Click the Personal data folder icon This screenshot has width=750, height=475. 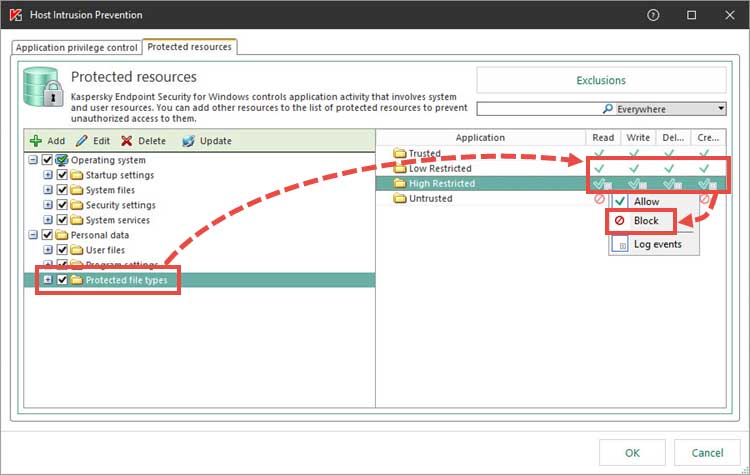[62, 235]
